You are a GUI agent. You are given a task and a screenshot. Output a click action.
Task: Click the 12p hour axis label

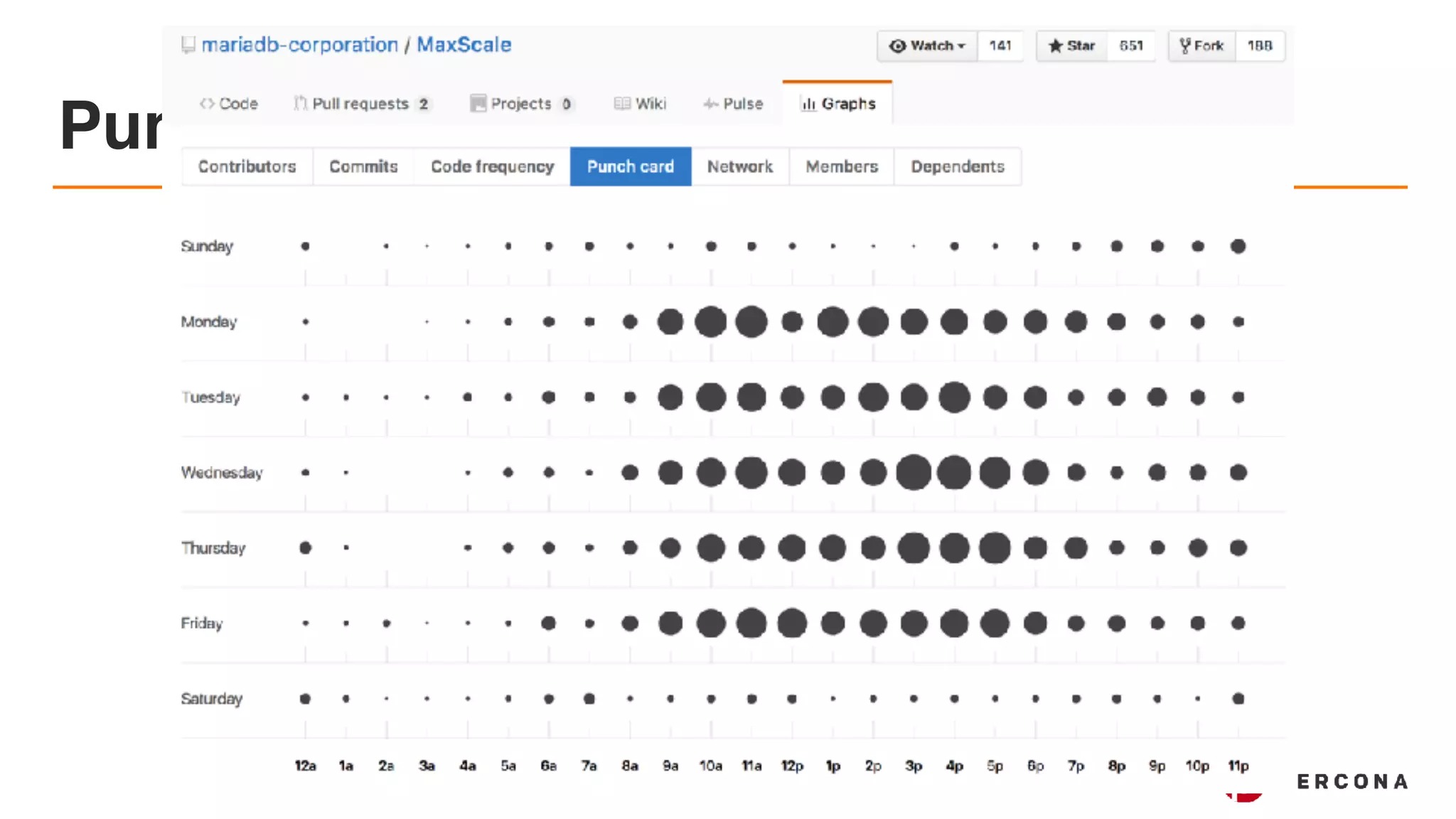point(792,766)
